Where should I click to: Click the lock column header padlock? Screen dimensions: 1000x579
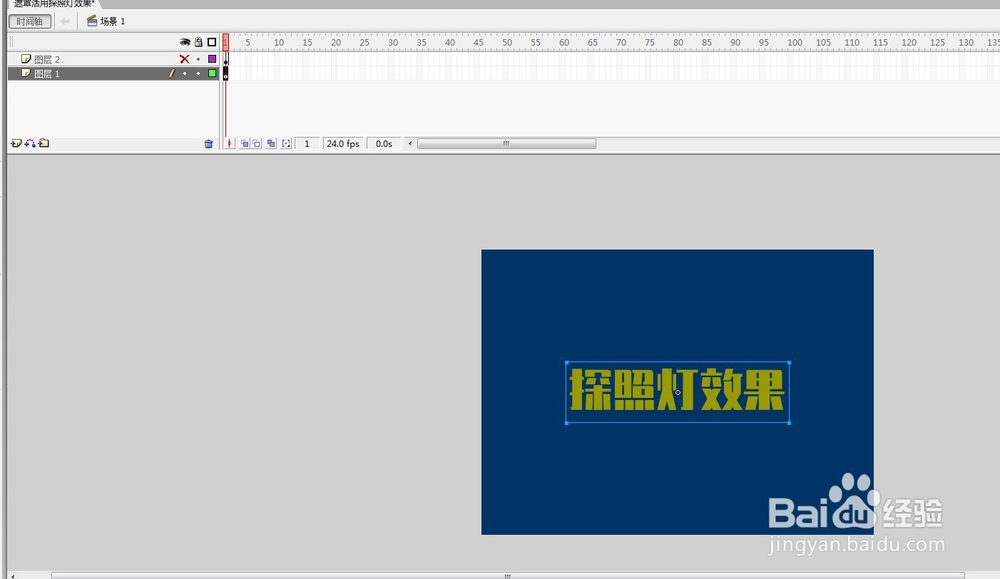198,42
